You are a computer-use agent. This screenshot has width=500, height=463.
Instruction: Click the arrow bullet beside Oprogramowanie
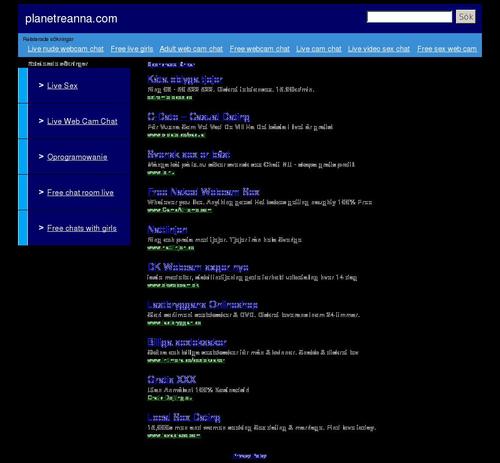(x=41, y=156)
